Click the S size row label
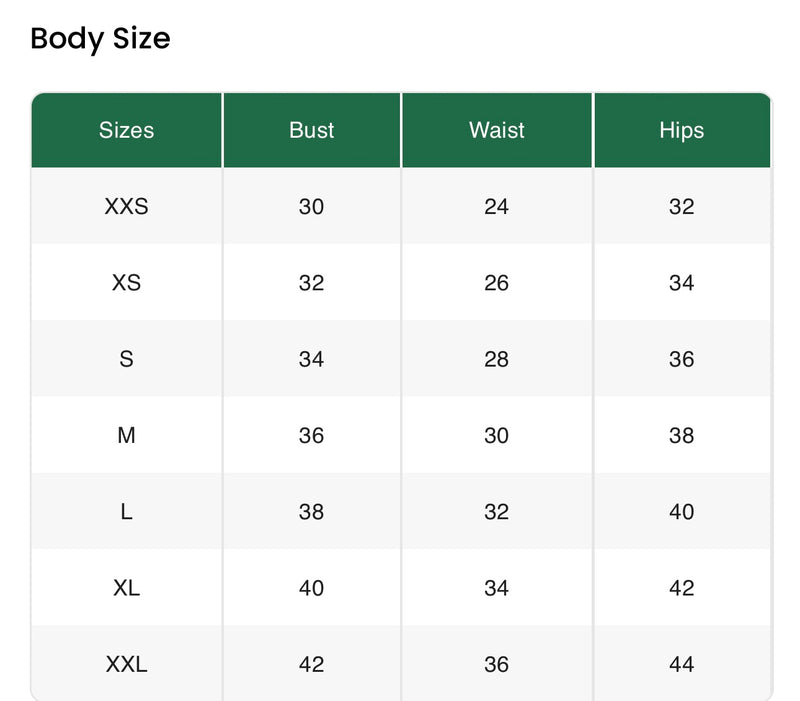Image resolution: width=800 pixels, height=701 pixels. (x=126, y=359)
